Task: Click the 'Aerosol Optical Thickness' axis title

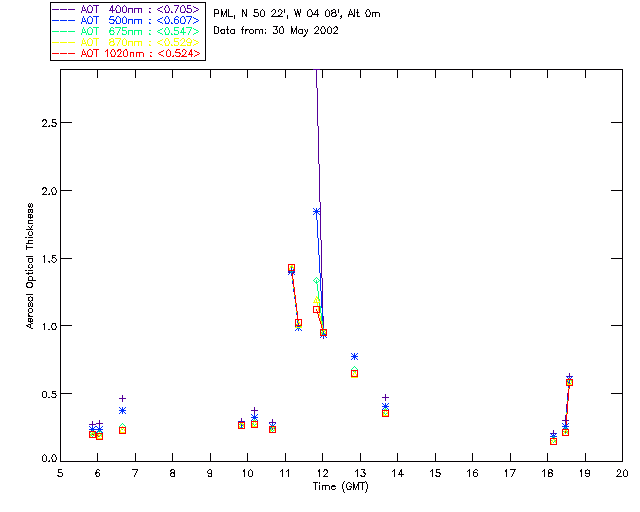Action: pyautogui.click(x=29, y=266)
